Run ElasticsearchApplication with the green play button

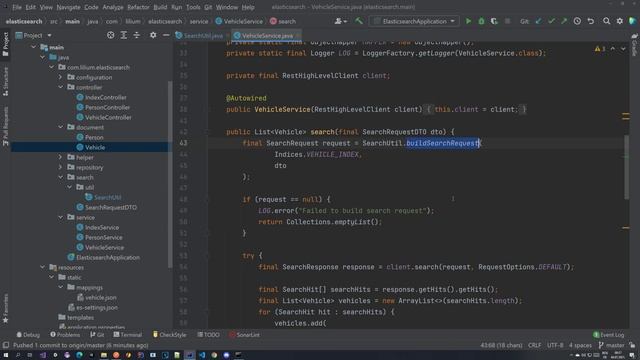click(468, 21)
